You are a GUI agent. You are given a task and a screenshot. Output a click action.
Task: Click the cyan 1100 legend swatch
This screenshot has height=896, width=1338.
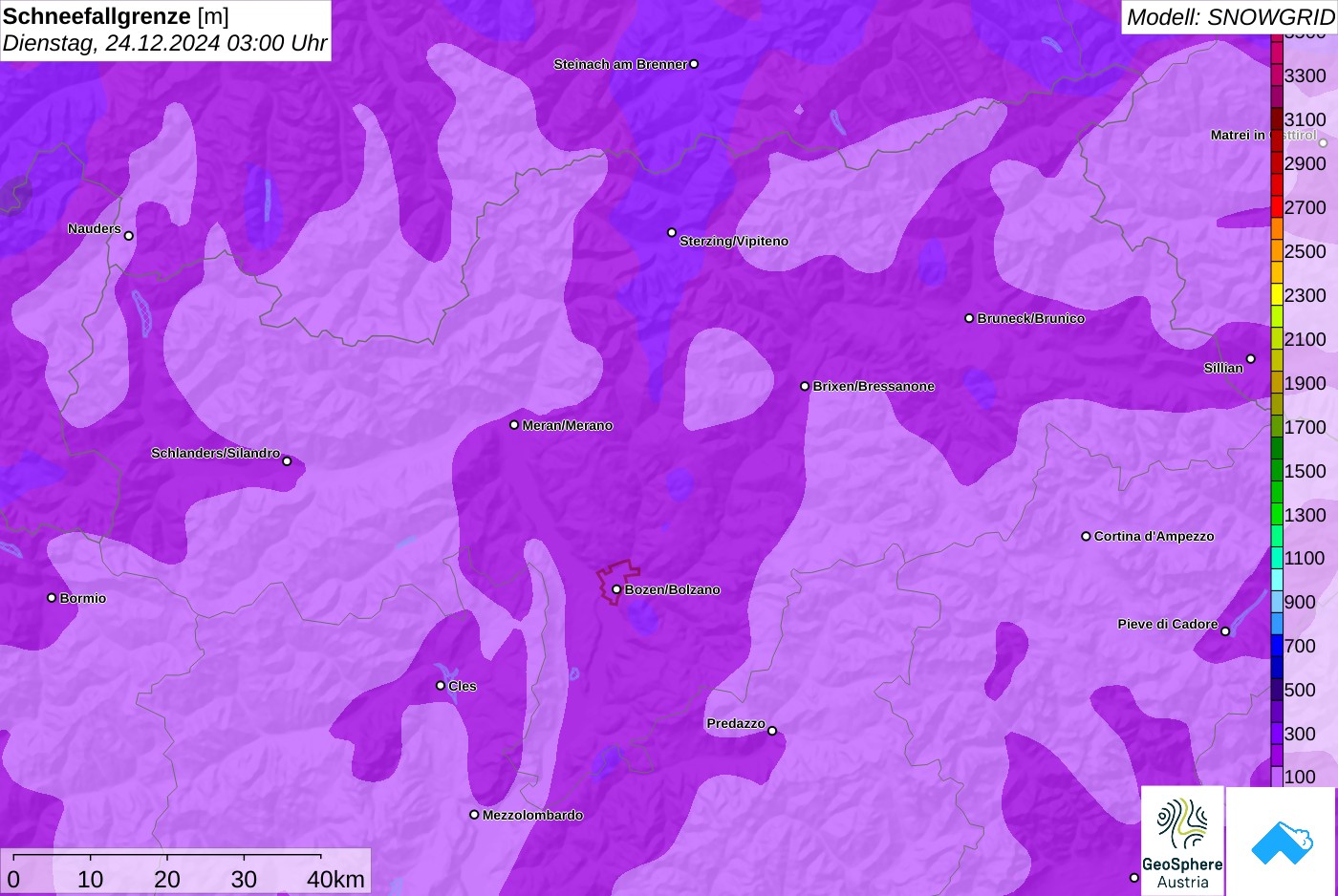point(1277,559)
